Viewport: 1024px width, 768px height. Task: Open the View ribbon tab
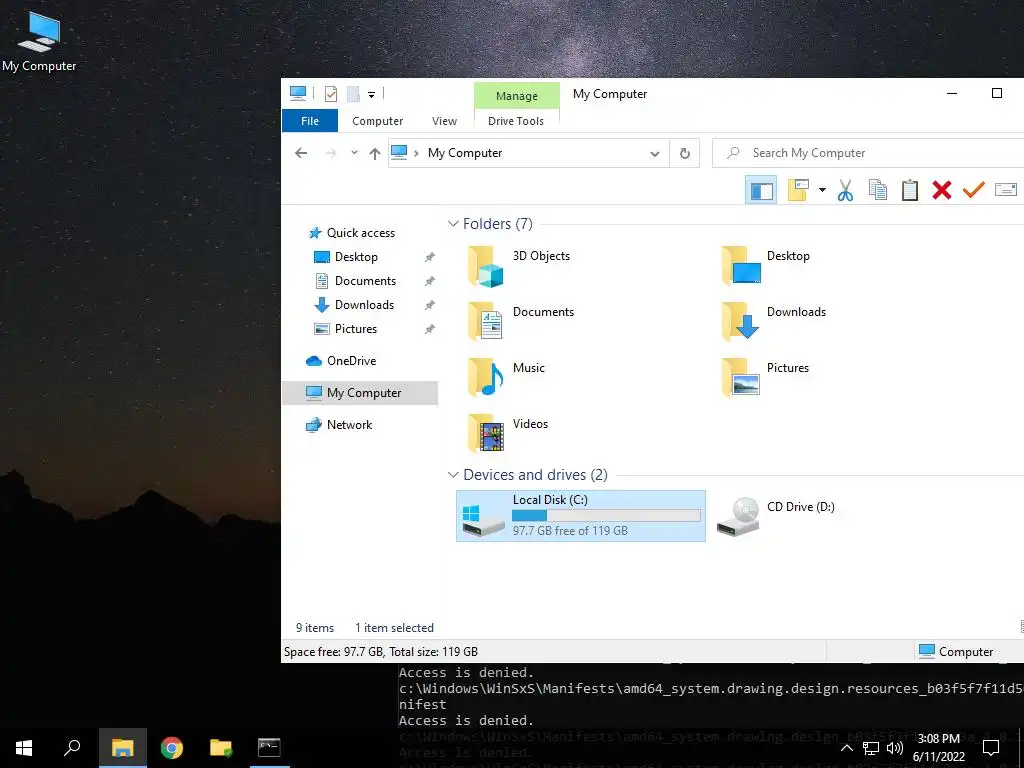444,121
